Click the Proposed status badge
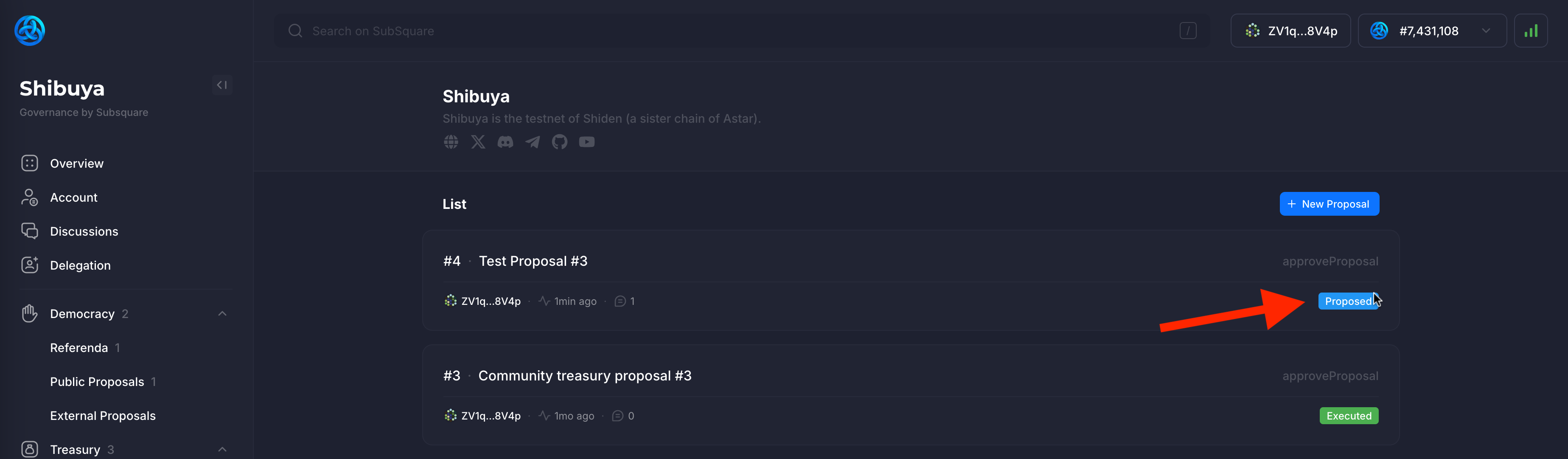Screen dimensions: 1568x459 pos(1349,301)
